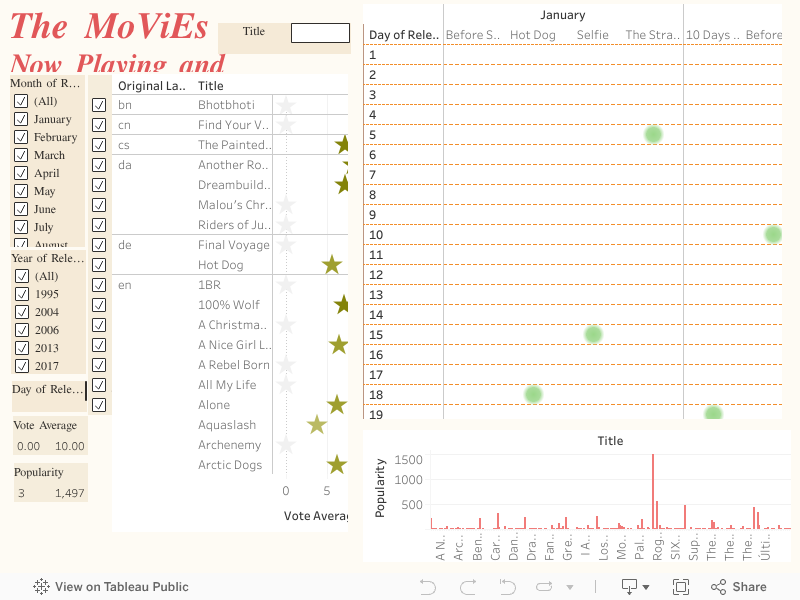The image size is (800, 600).
Task: Click green dot on day 10 at right edge
Action: 773,235
